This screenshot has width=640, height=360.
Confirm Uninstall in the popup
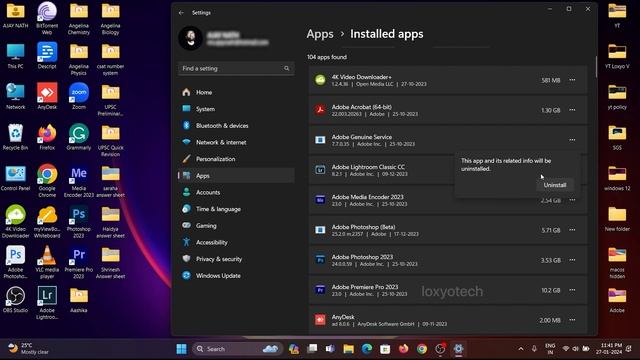(x=555, y=185)
